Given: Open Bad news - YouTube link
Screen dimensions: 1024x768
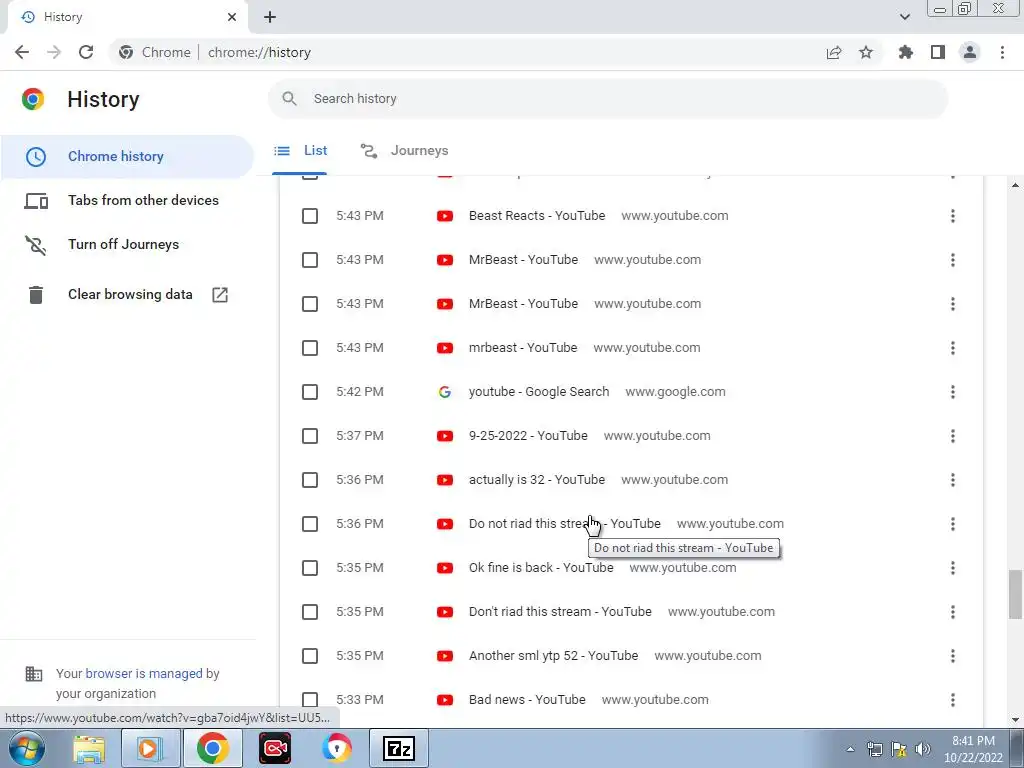Looking at the screenshot, I should [x=527, y=700].
